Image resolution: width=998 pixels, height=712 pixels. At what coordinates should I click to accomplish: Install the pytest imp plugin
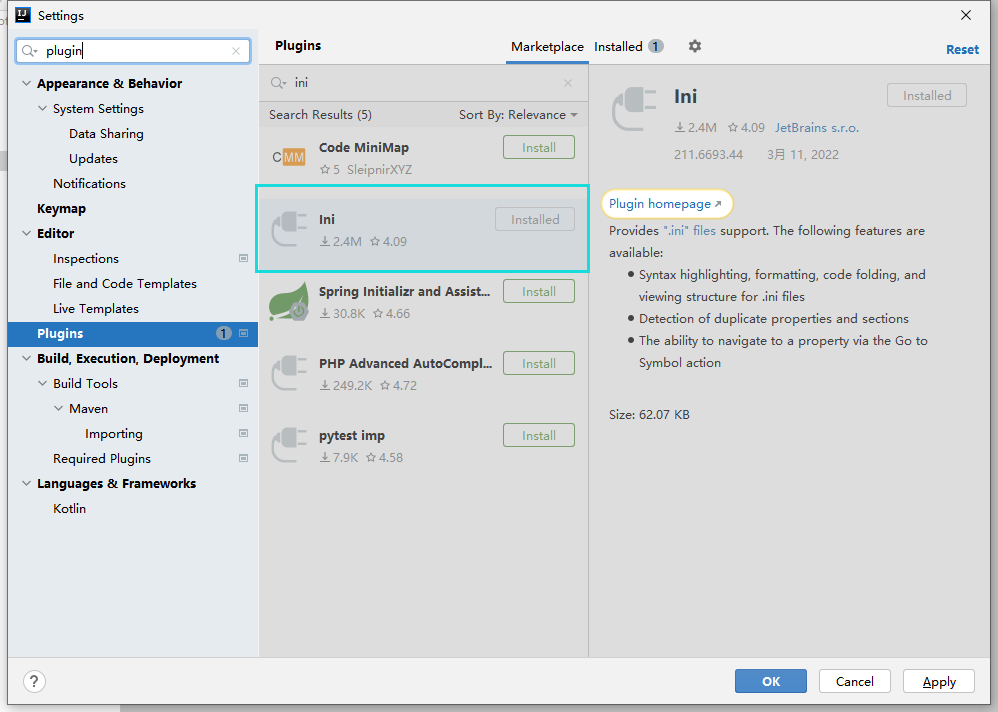[x=538, y=436]
